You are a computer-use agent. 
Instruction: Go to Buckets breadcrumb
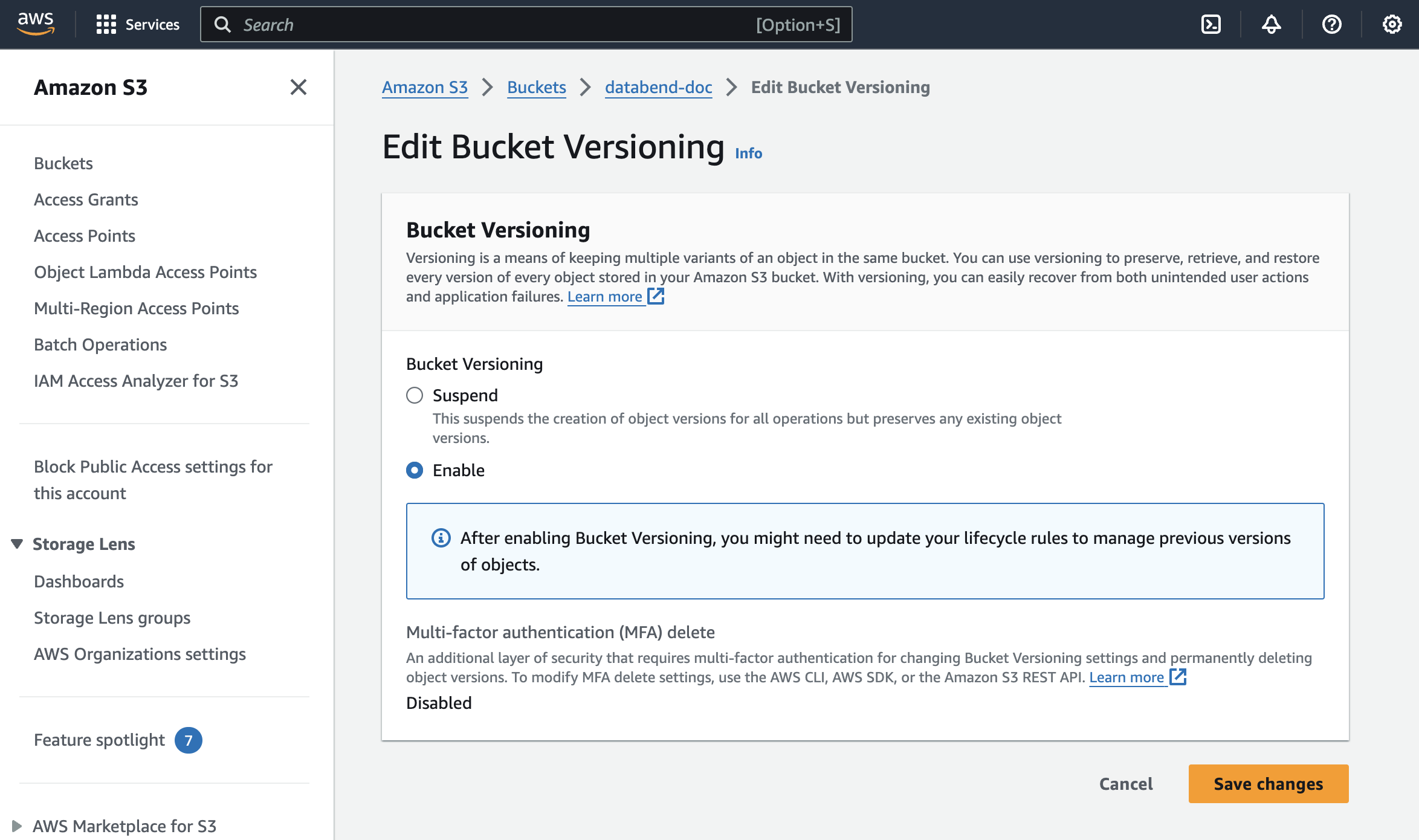point(537,87)
